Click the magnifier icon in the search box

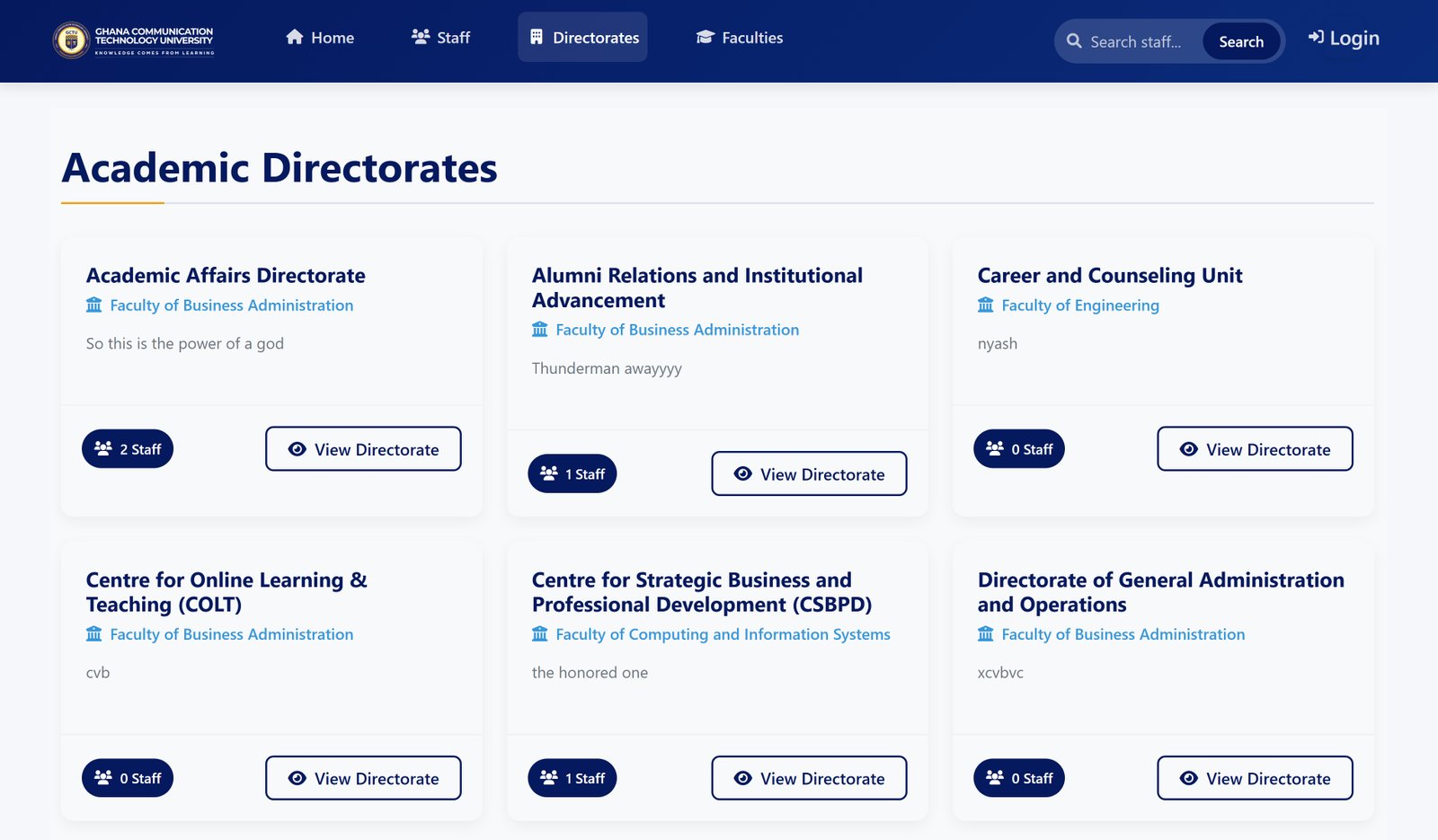coord(1074,41)
